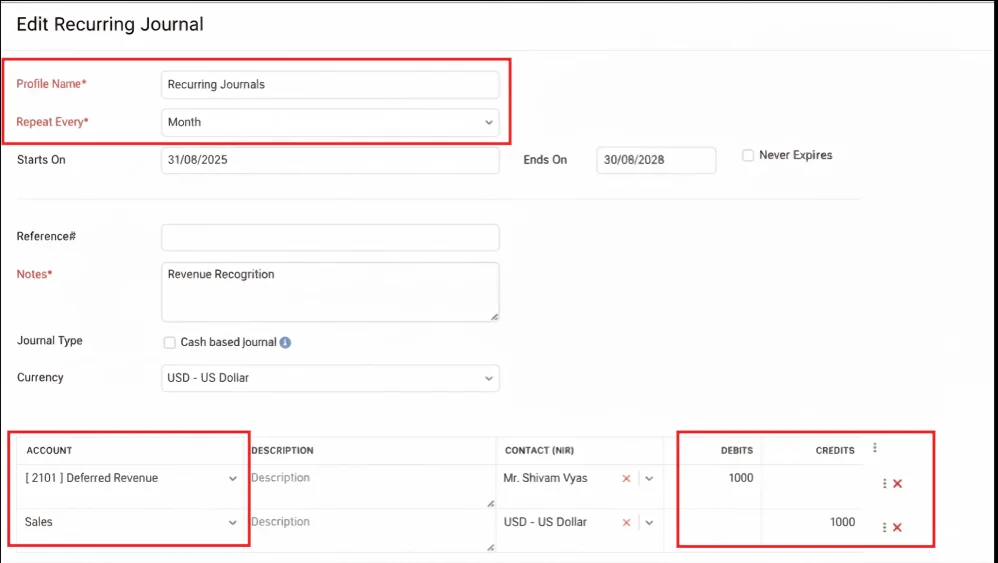Enable the Never Expires checkbox

coord(748,156)
